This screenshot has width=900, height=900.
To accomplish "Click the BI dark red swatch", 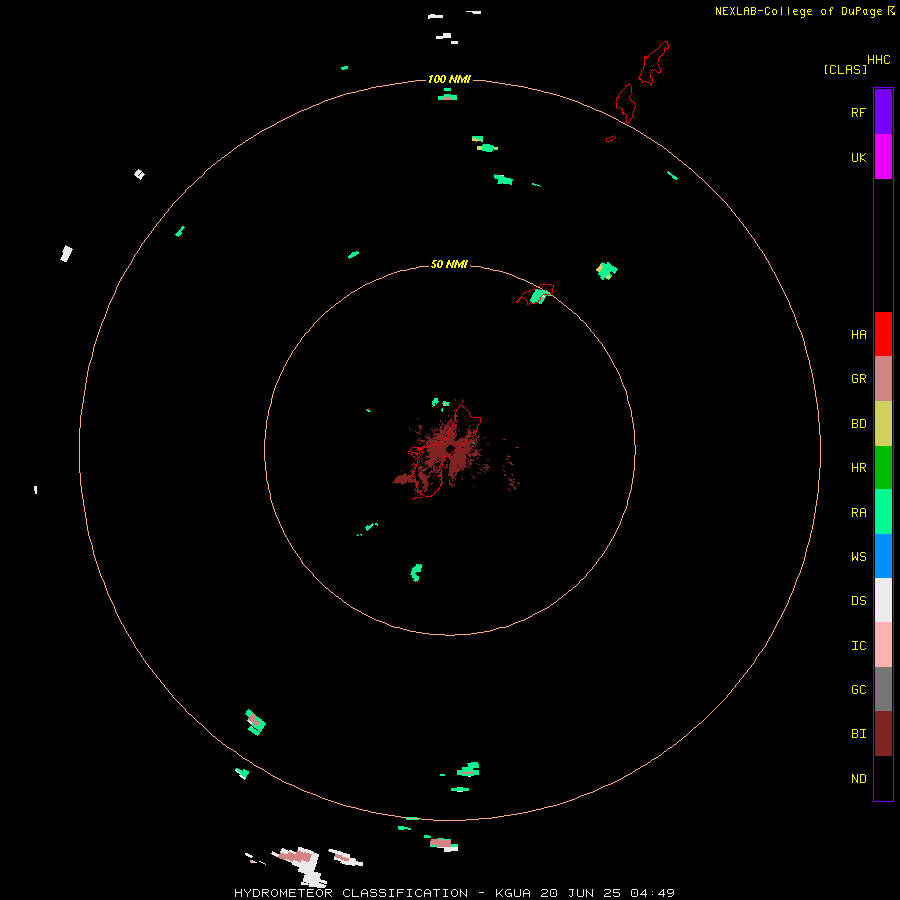I will (x=883, y=734).
